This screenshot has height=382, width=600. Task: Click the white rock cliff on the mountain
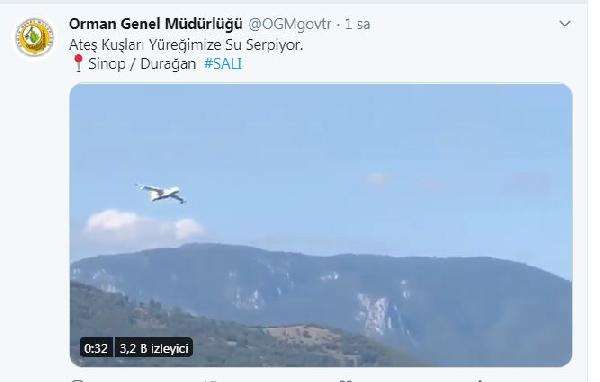point(374,314)
